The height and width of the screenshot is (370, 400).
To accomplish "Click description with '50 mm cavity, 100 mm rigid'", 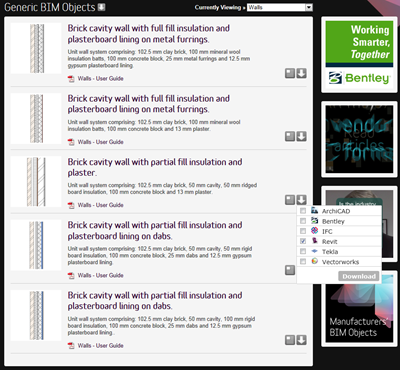I will pos(161,326).
